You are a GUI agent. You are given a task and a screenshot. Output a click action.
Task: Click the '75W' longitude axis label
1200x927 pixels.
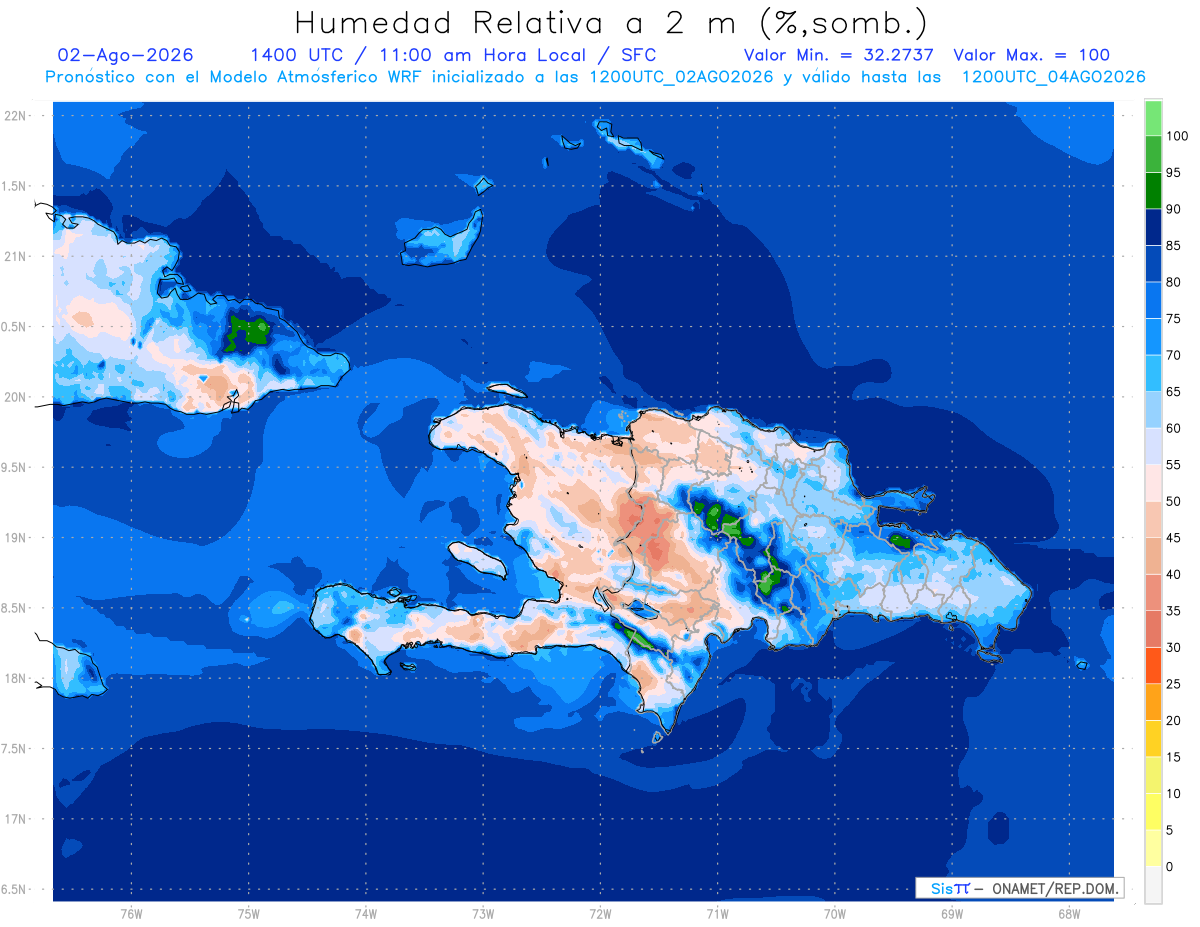pos(249,914)
